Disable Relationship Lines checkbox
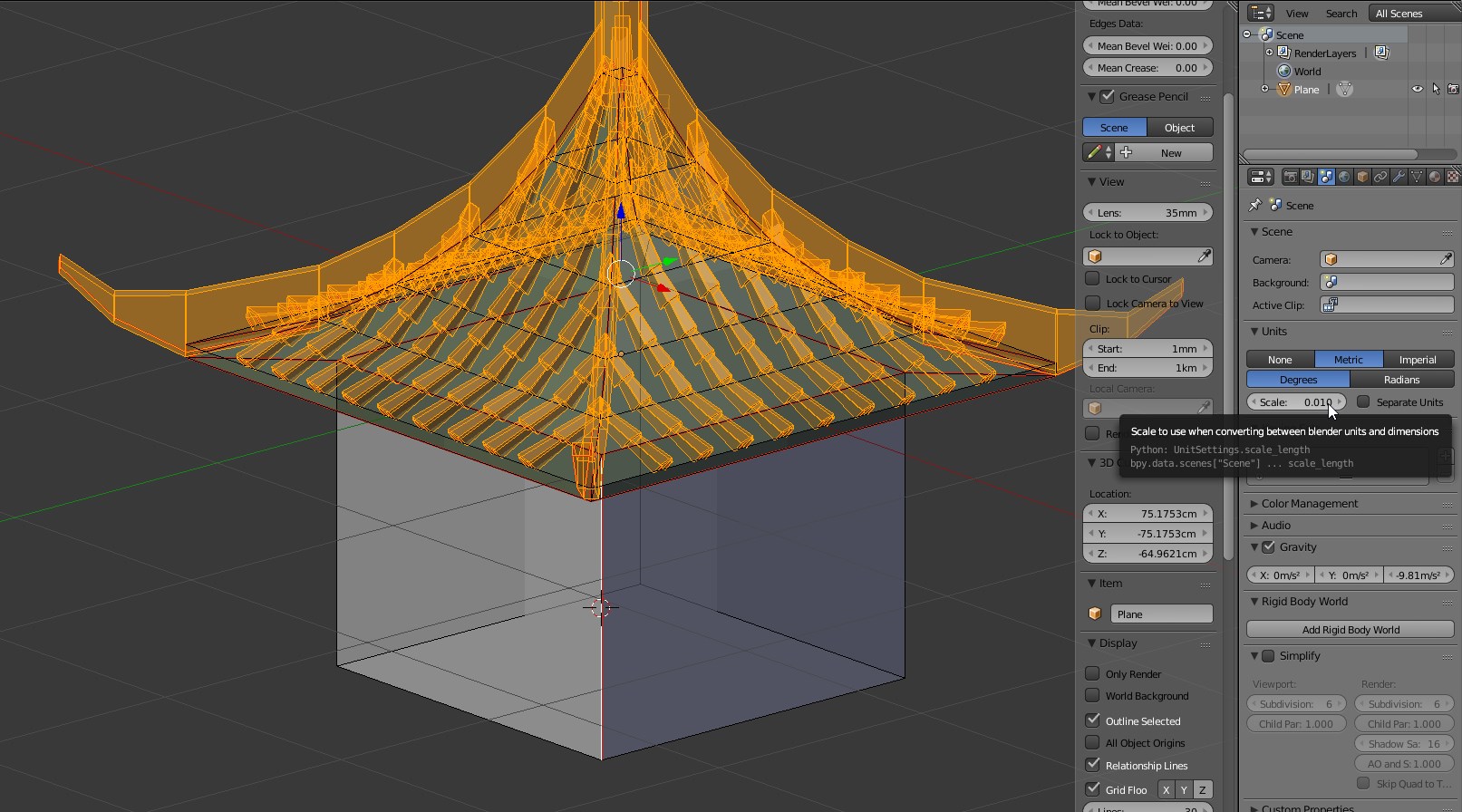 [x=1092, y=765]
